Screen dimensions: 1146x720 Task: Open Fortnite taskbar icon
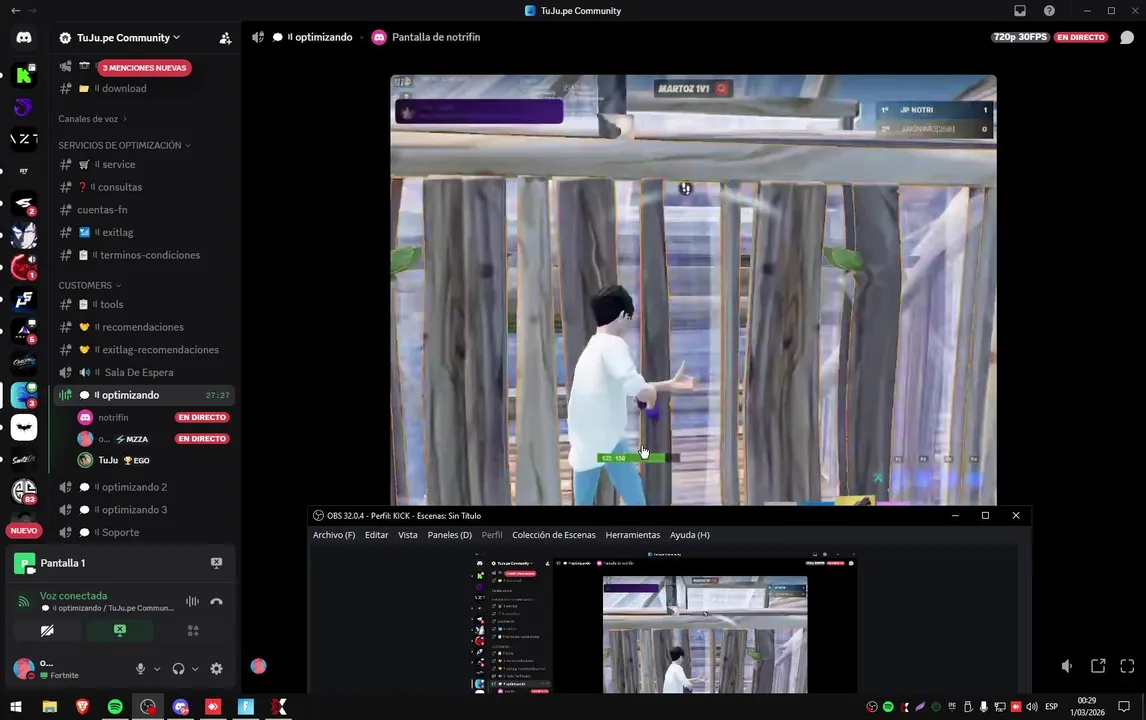click(x=246, y=707)
